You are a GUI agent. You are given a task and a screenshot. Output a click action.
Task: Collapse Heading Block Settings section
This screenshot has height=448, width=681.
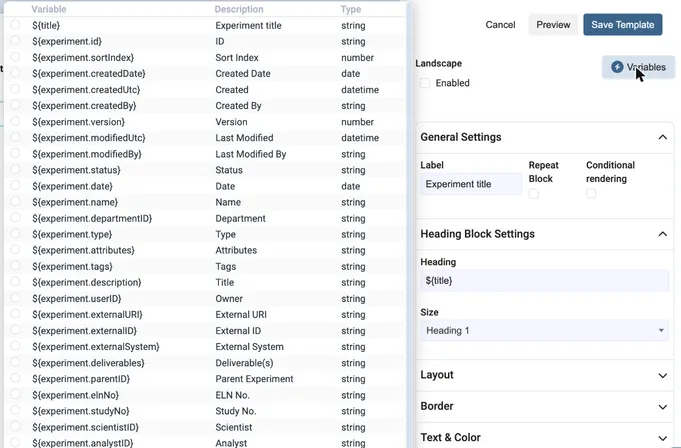pyautogui.click(x=662, y=234)
